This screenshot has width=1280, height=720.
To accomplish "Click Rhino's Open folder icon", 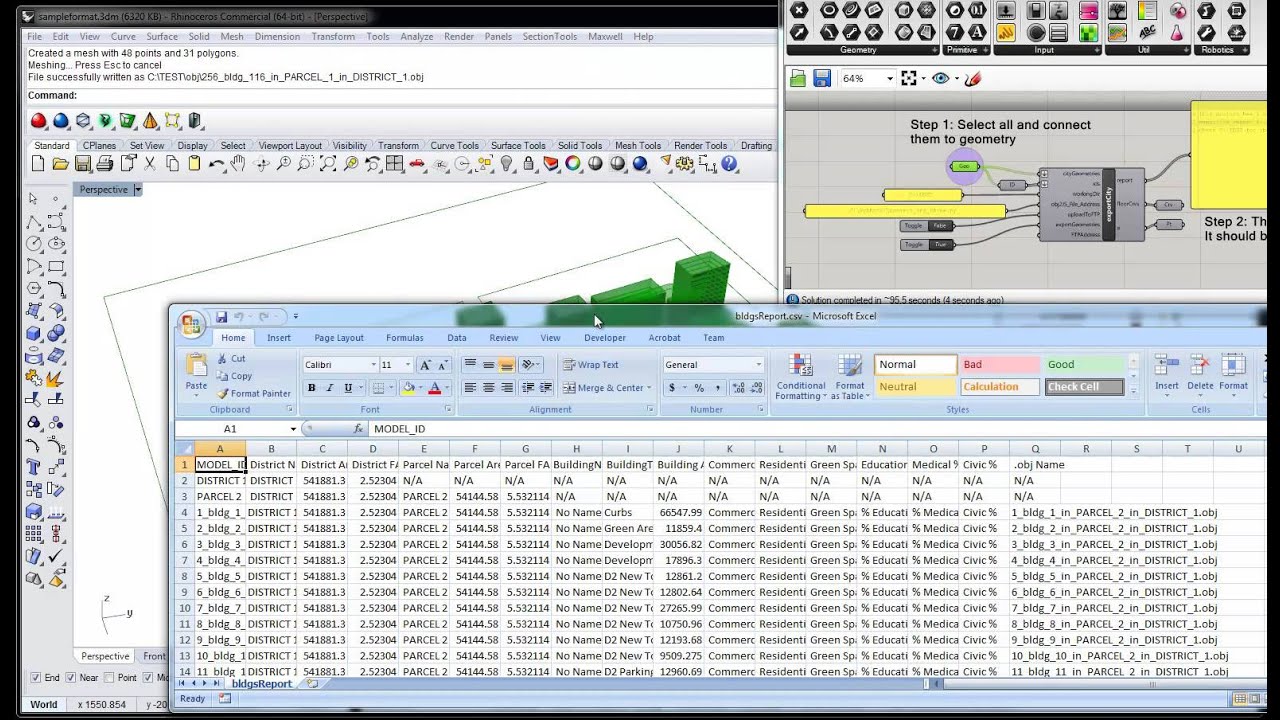I will pyautogui.click(x=60, y=164).
